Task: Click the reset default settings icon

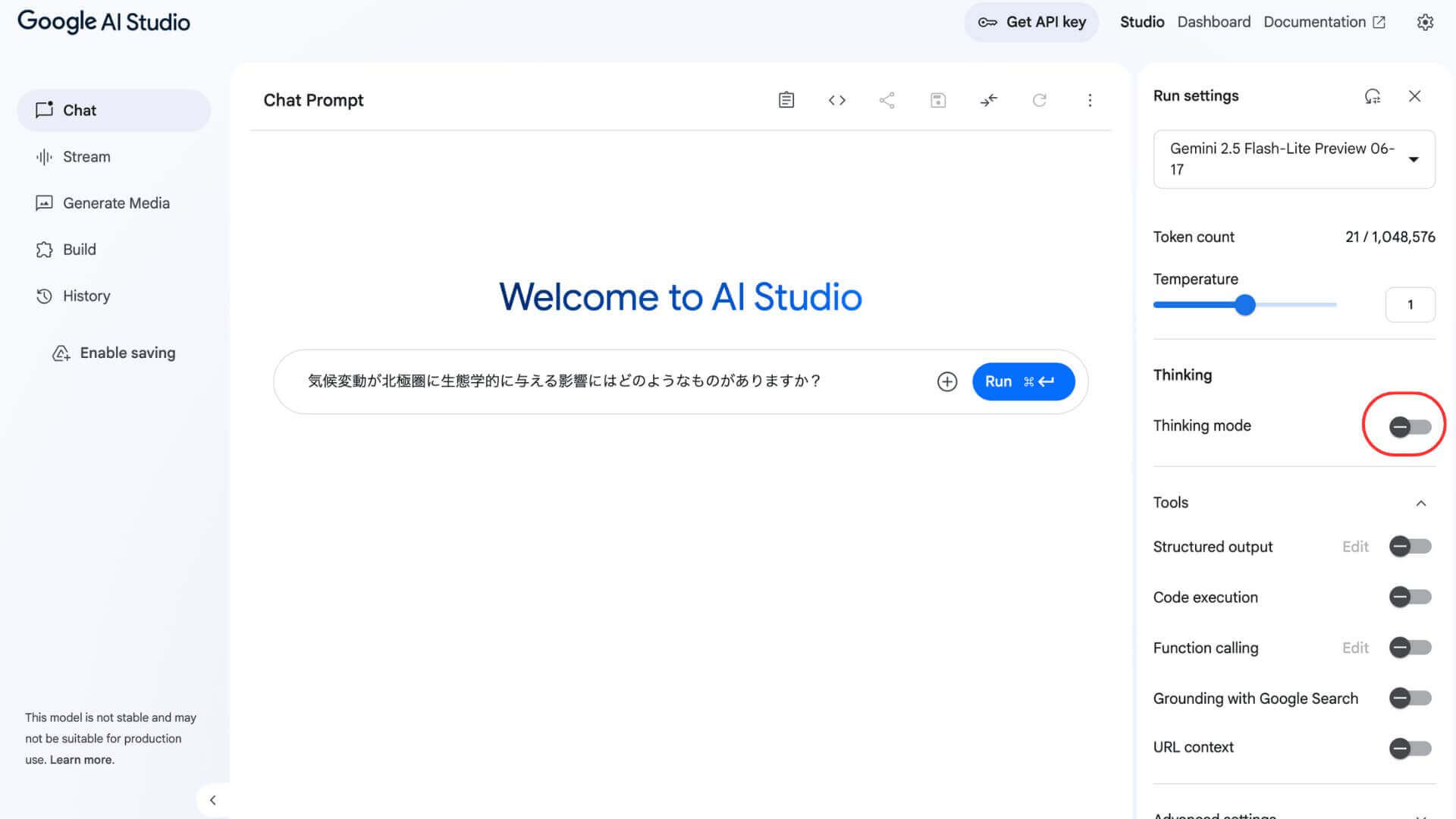Action: point(1373,96)
